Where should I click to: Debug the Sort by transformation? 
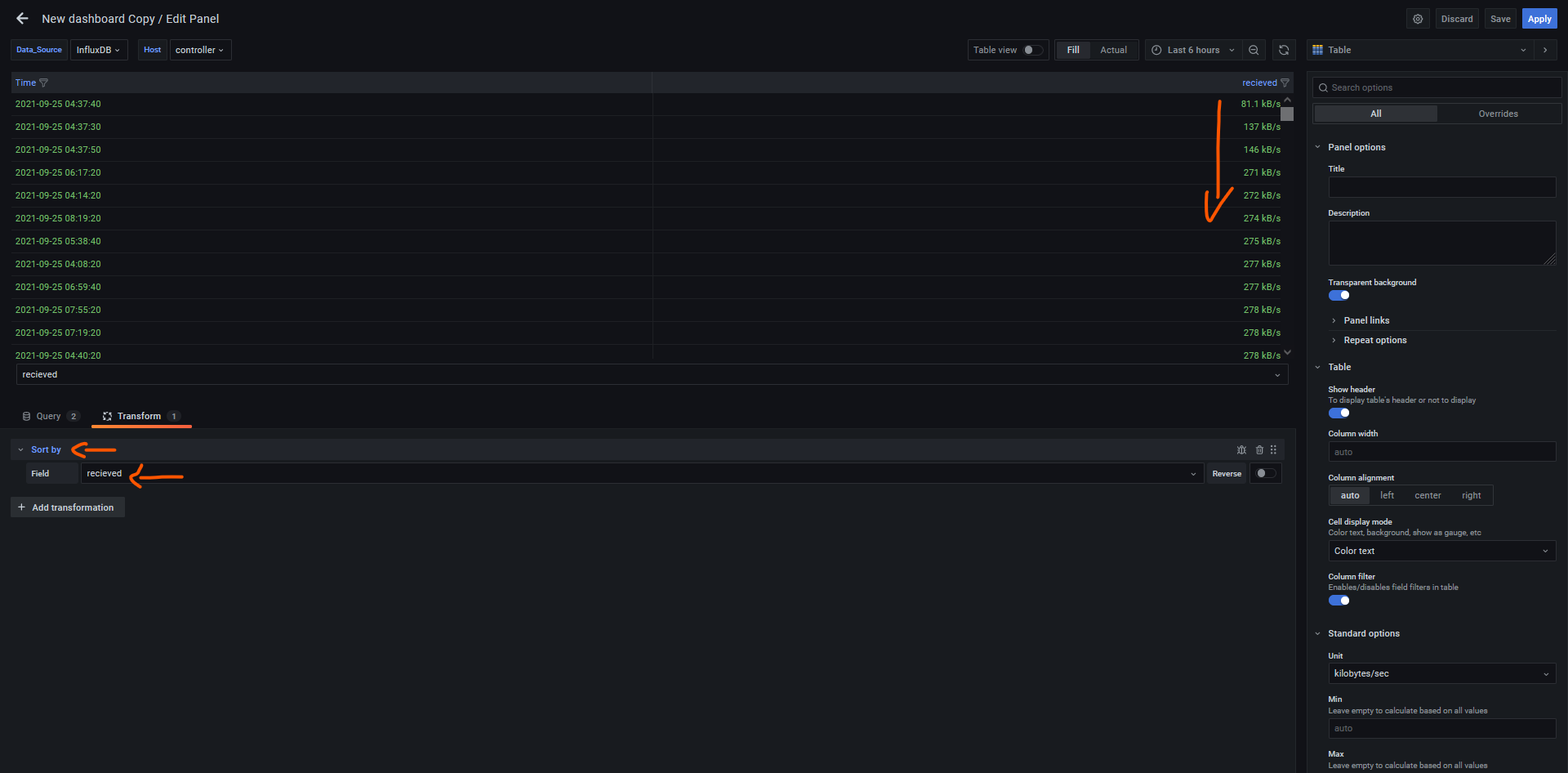click(x=1241, y=449)
